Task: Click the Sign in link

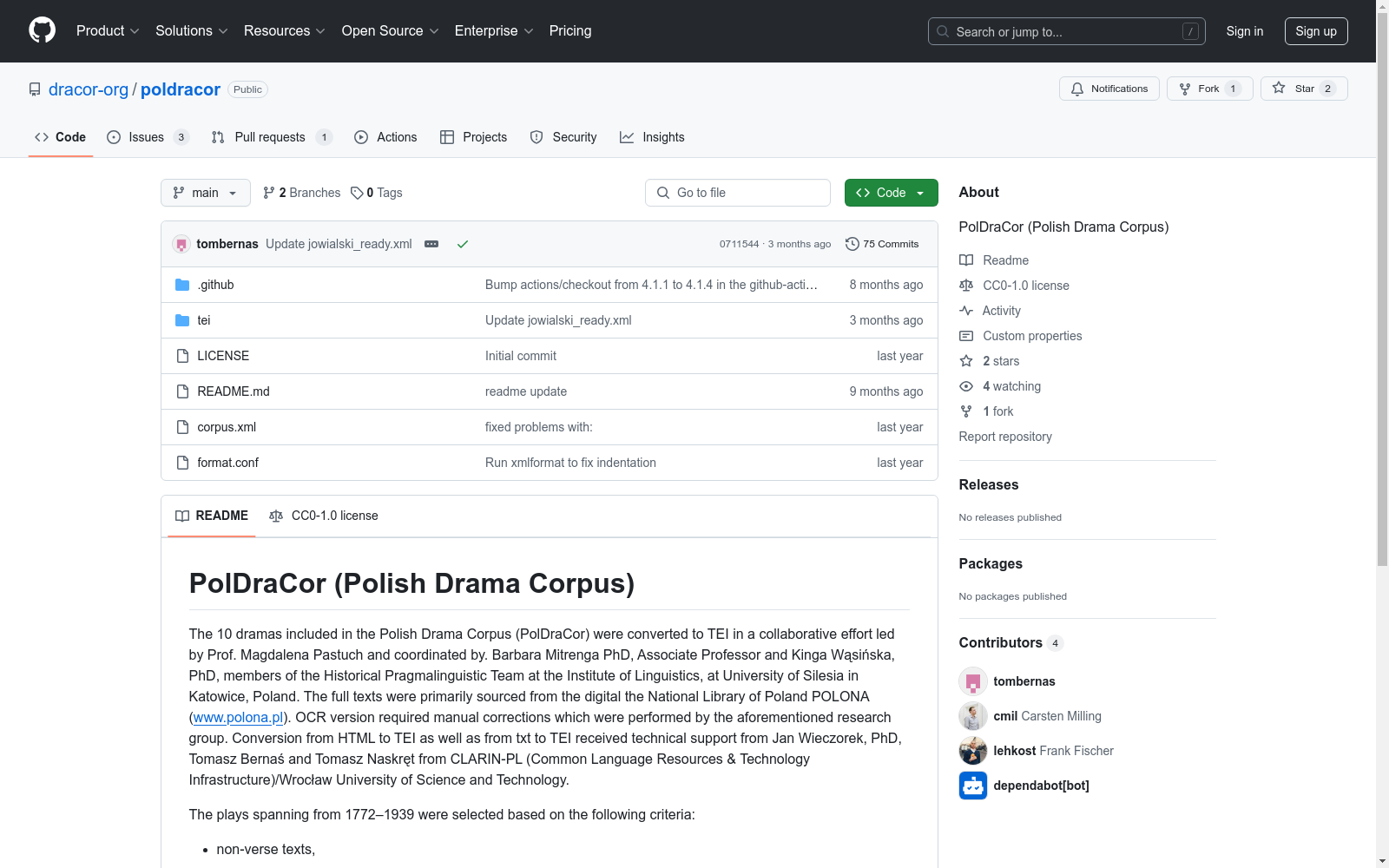Action: click(1245, 31)
